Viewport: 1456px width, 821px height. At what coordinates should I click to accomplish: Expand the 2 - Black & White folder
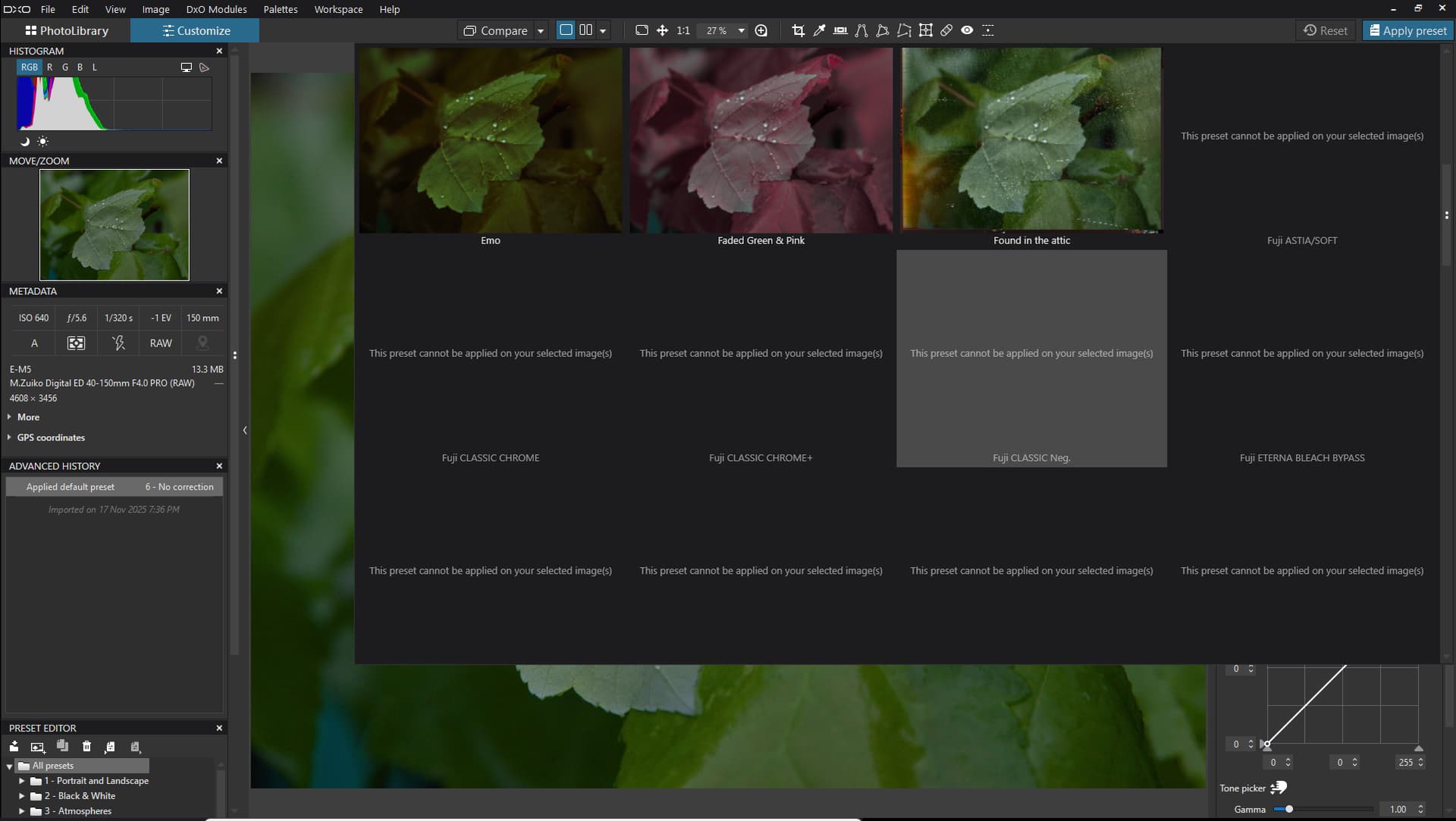(x=22, y=796)
